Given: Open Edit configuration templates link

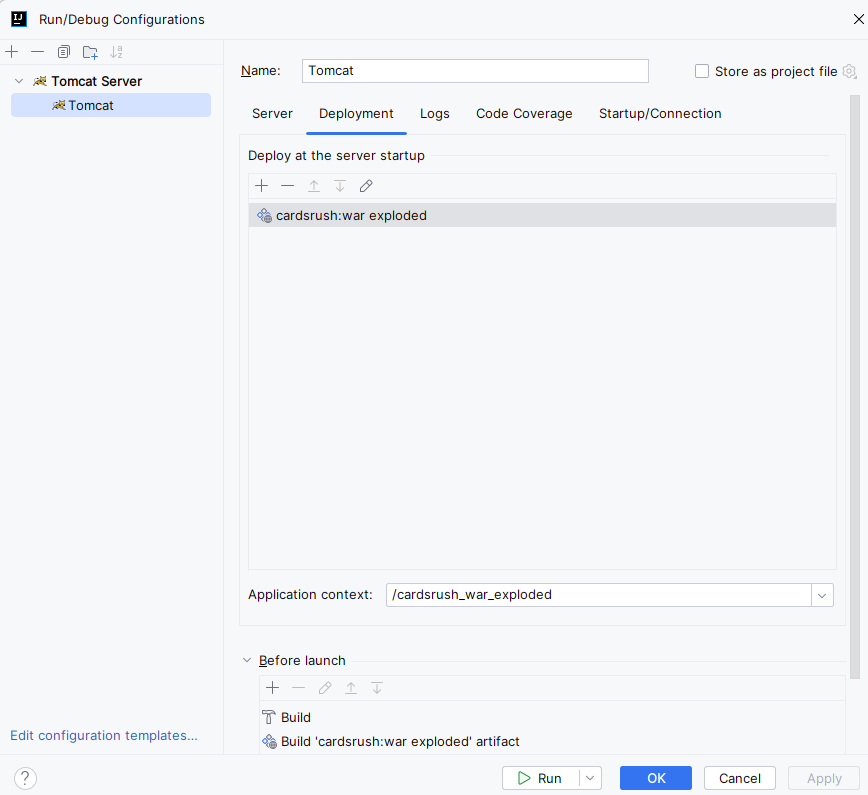Looking at the screenshot, I should [104, 735].
